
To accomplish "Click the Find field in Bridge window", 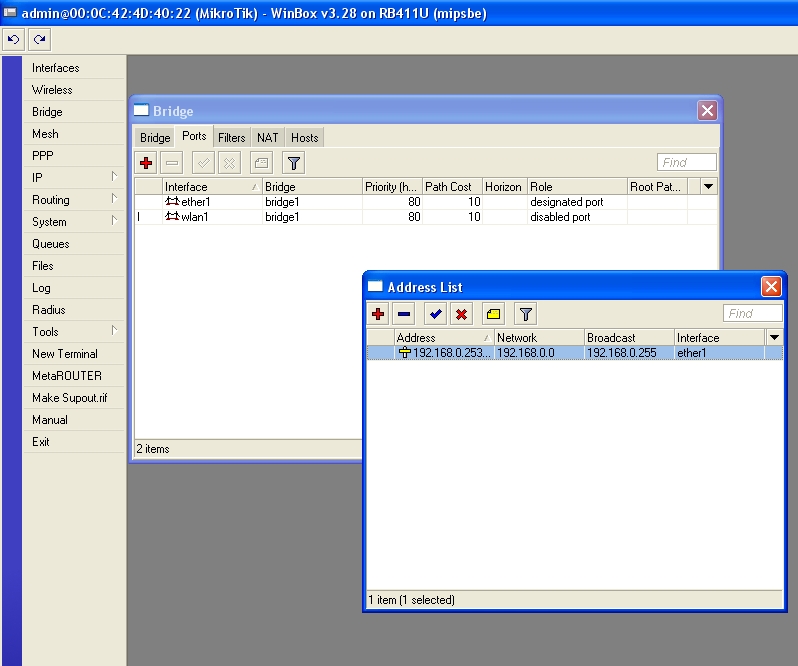I will coord(686,162).
